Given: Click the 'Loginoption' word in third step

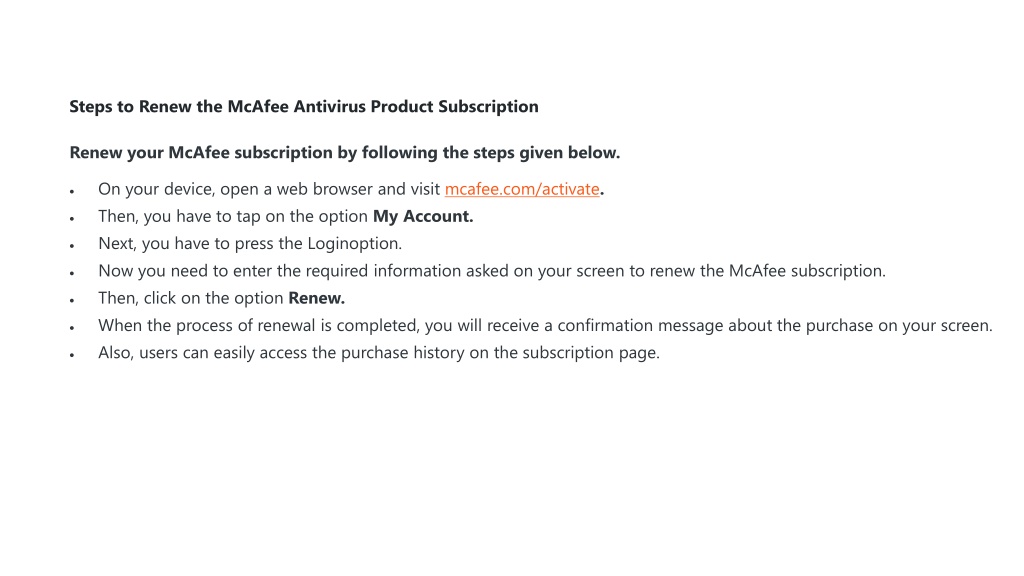Looking at the screenshot, I should (x=355, y=244).
